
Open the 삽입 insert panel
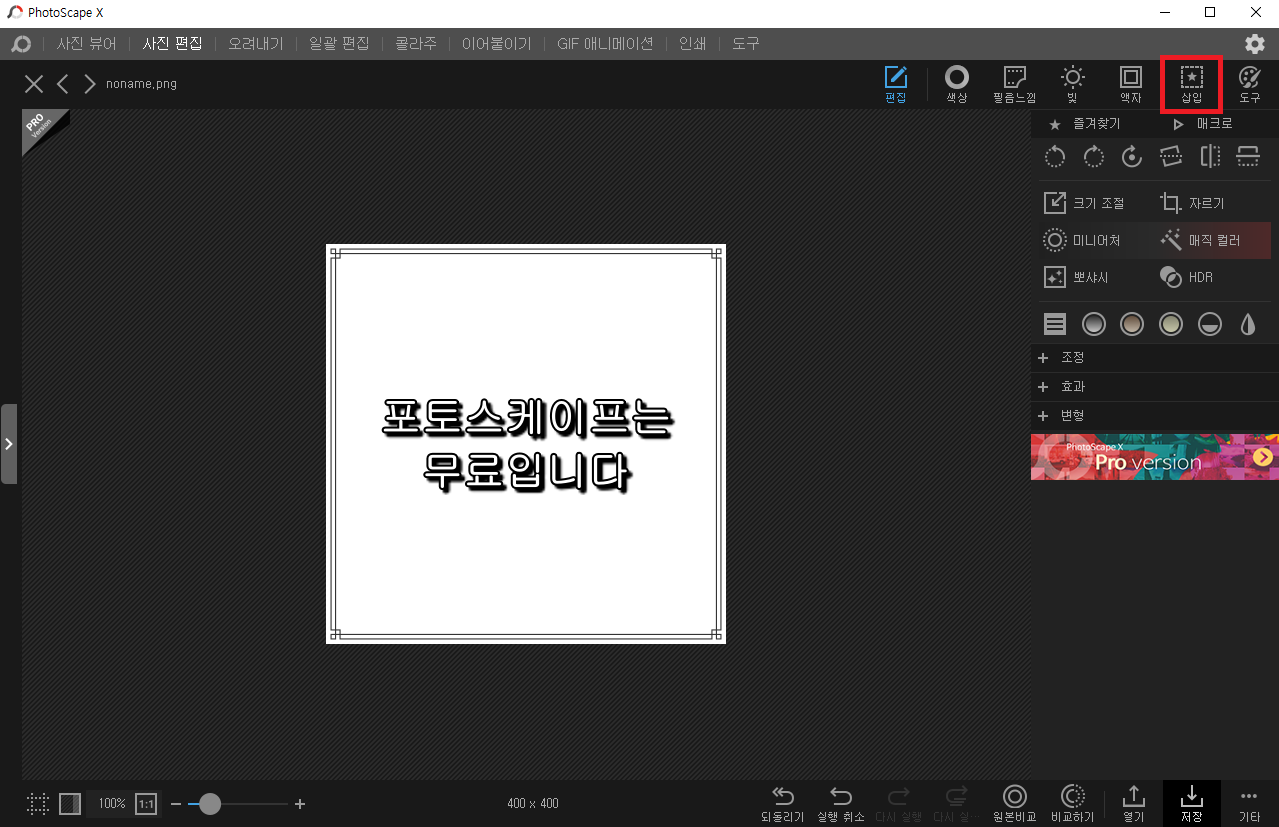point(1191,84)
